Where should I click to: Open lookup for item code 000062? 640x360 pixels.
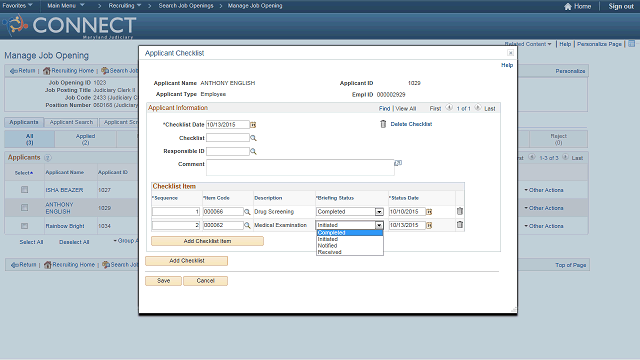[247, 225]
